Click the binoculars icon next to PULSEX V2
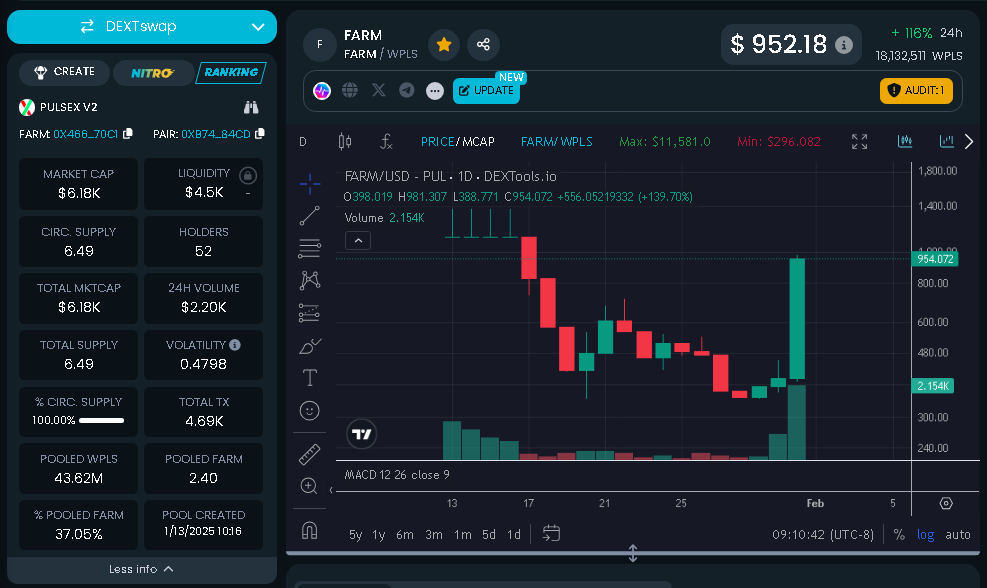Viewport: 987px width, 588px height. 251,107
